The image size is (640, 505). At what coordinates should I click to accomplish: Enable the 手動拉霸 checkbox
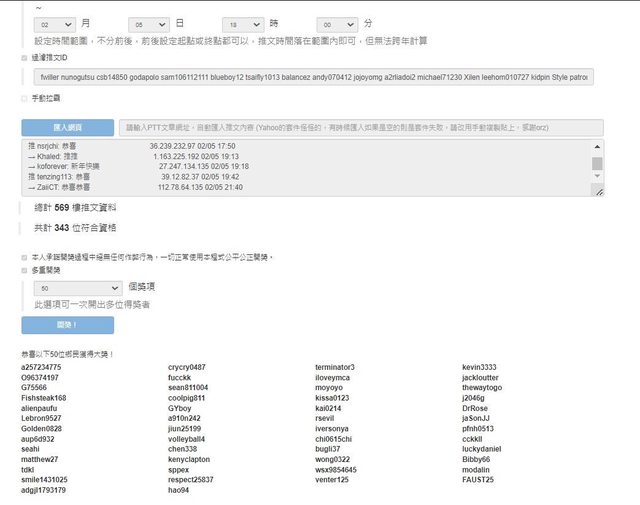pyautogui.click(x=25, y=98)
